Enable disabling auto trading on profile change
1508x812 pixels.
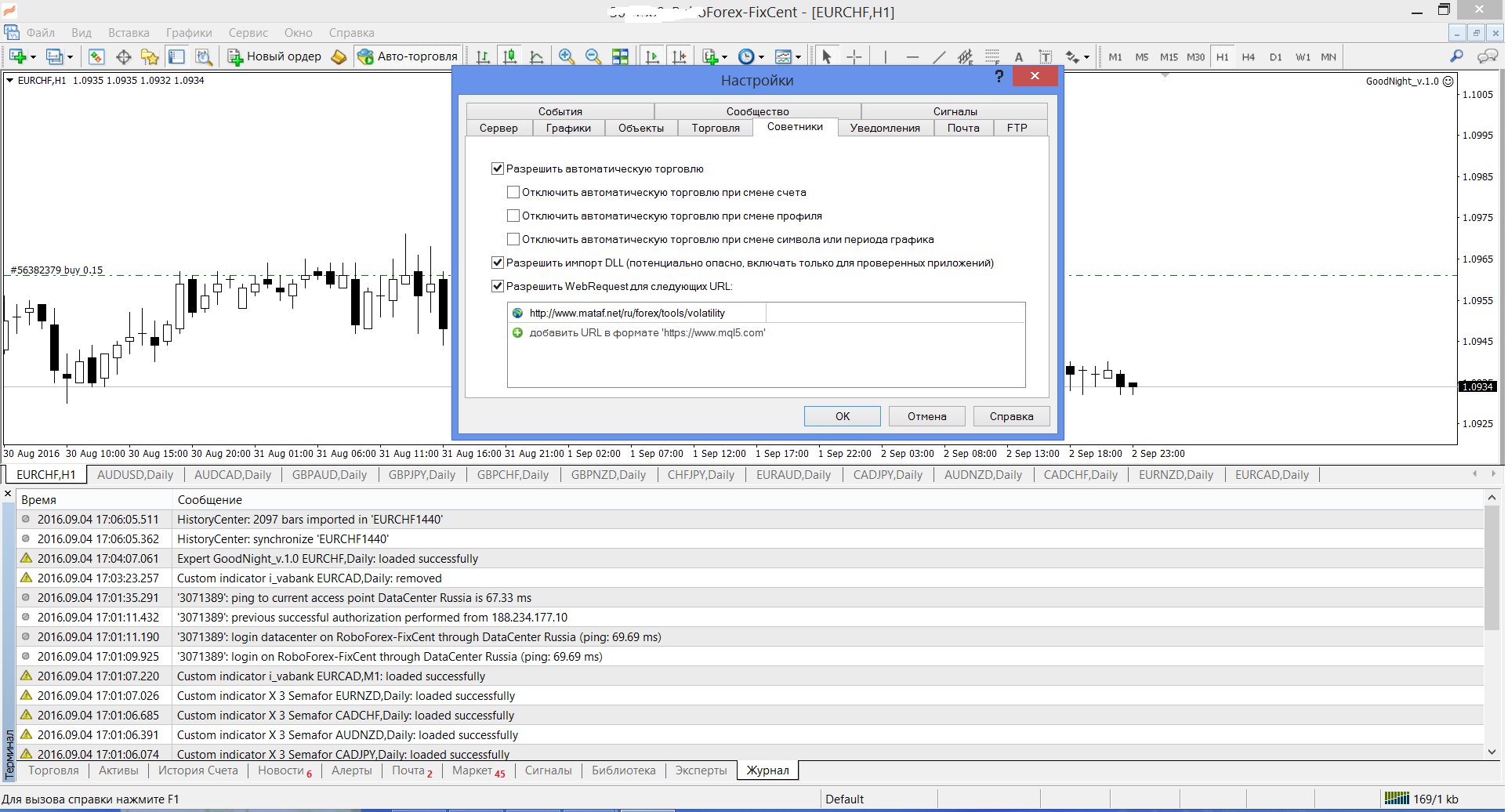(x=513, y=216)
